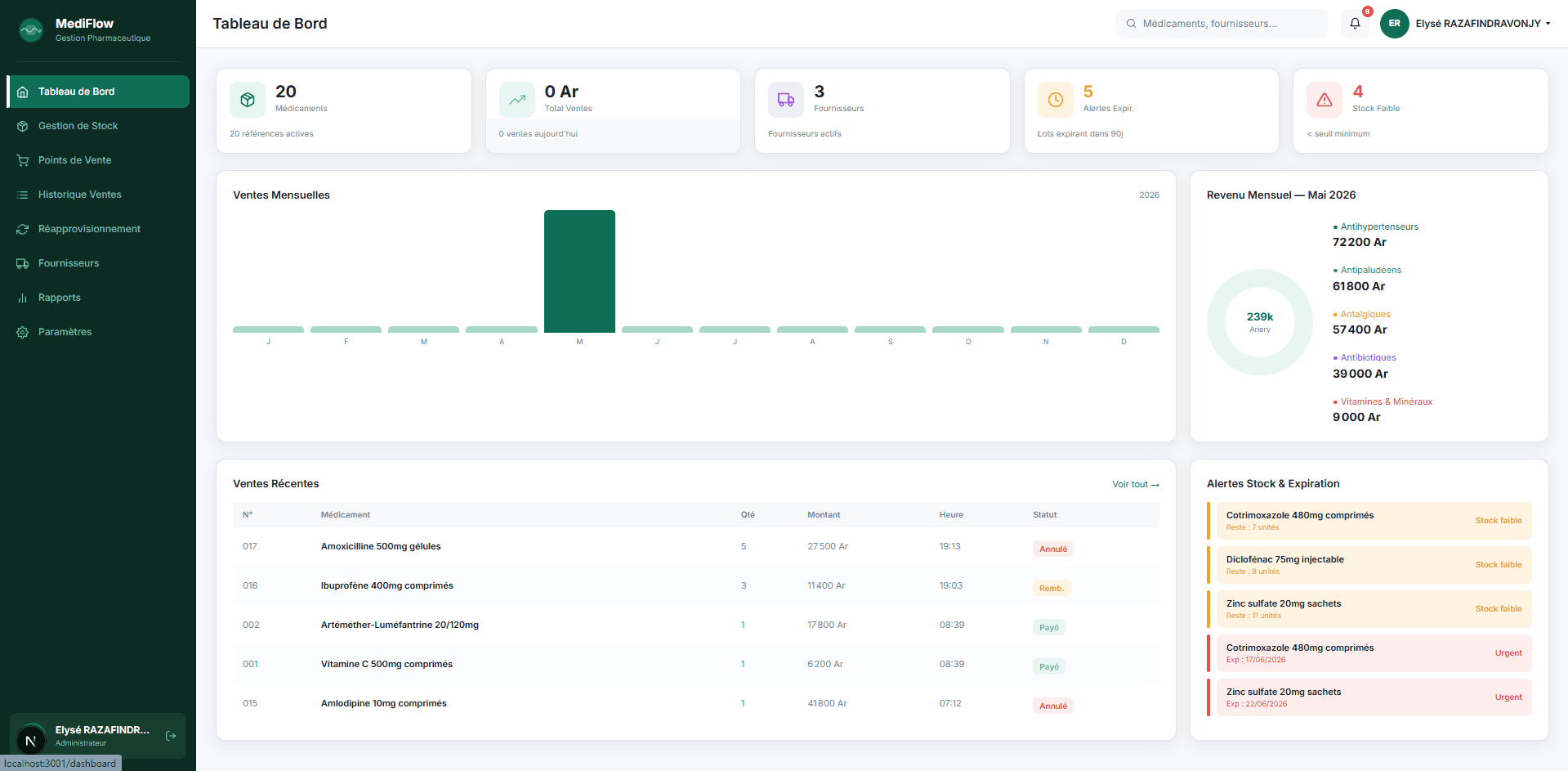This screenshot has width=1568, height=771.
Task: Open Zinc sulfate alert expiring 22/06/2026
Action: point(1369,697)
